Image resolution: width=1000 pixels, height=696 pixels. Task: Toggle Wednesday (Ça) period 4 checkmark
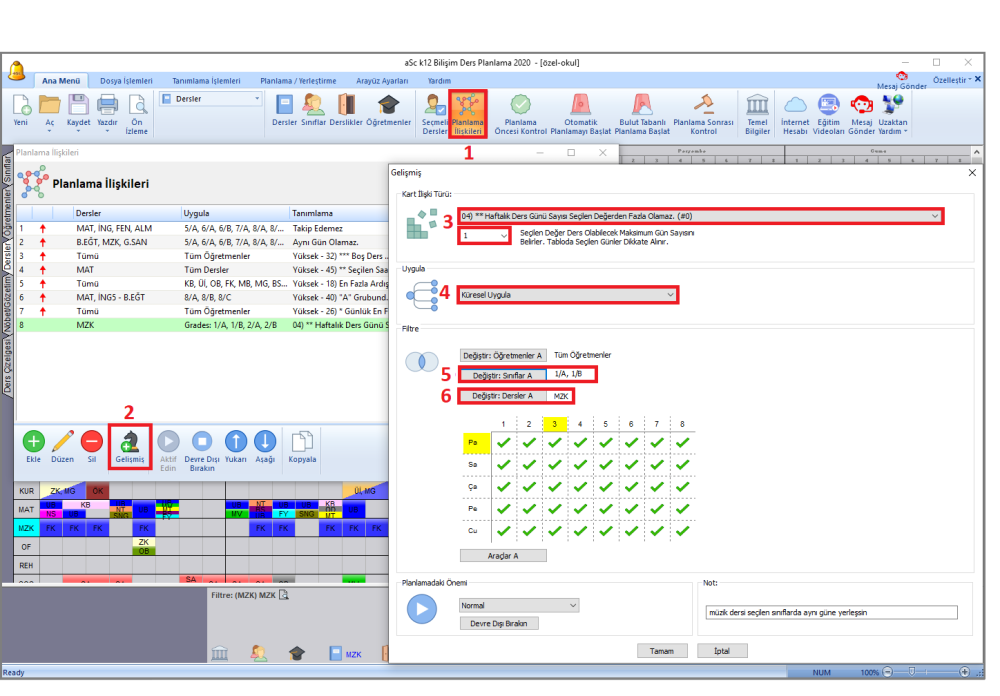pos(580,487)
